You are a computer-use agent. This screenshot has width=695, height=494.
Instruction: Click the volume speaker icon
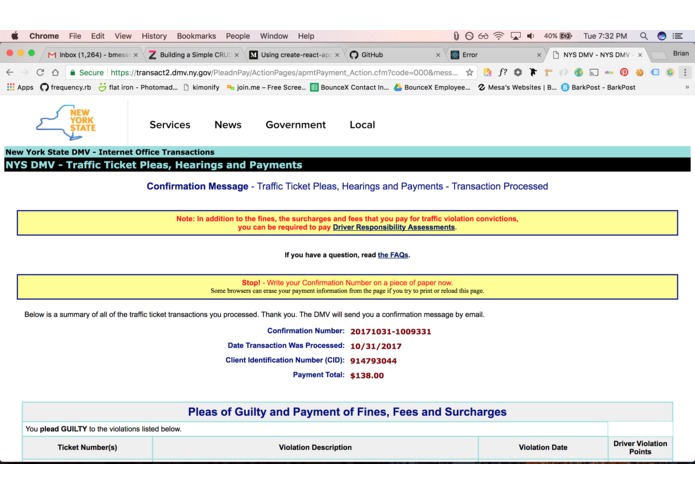coord(531,36)
